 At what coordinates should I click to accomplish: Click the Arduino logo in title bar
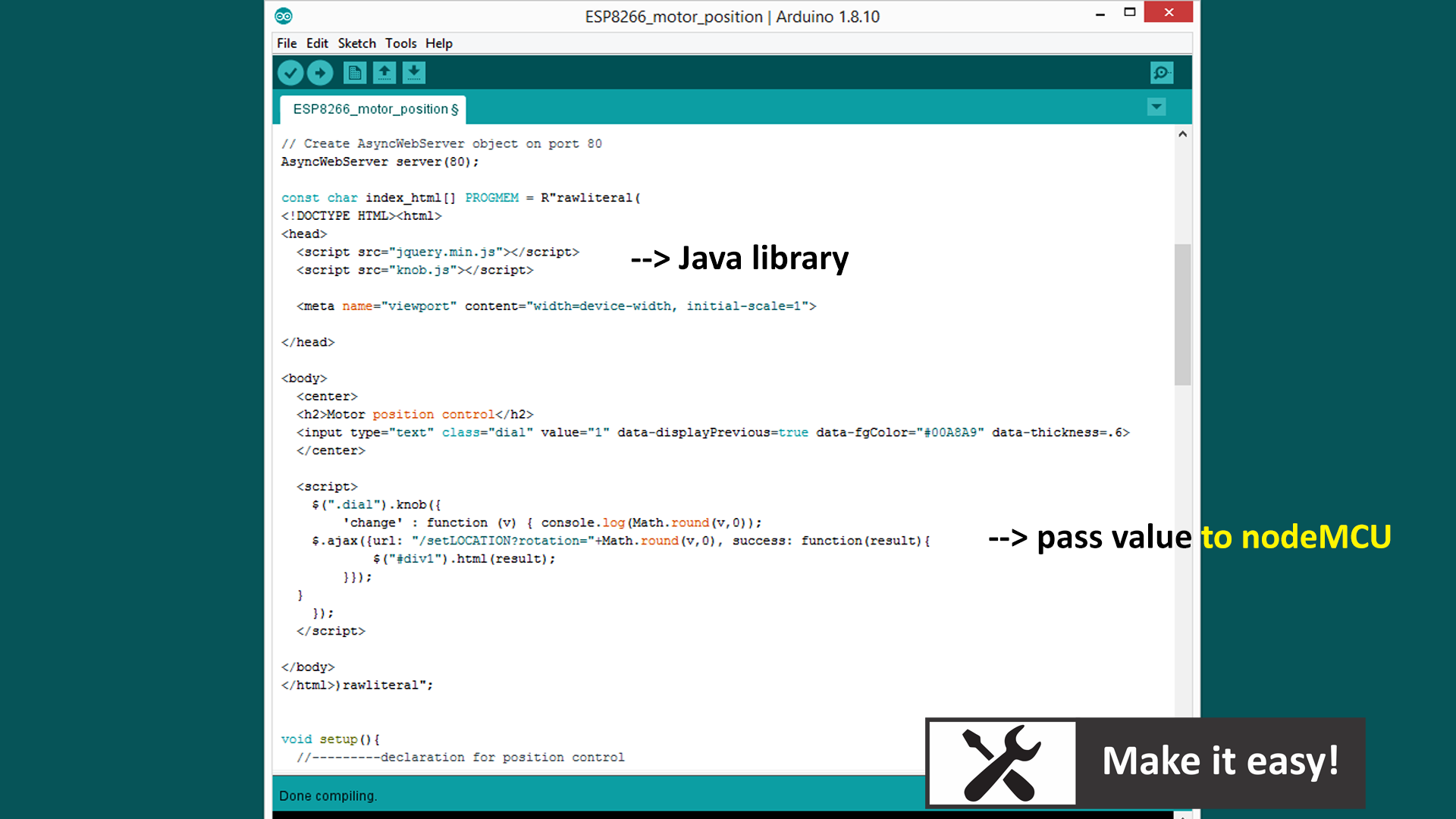(284, 16)
